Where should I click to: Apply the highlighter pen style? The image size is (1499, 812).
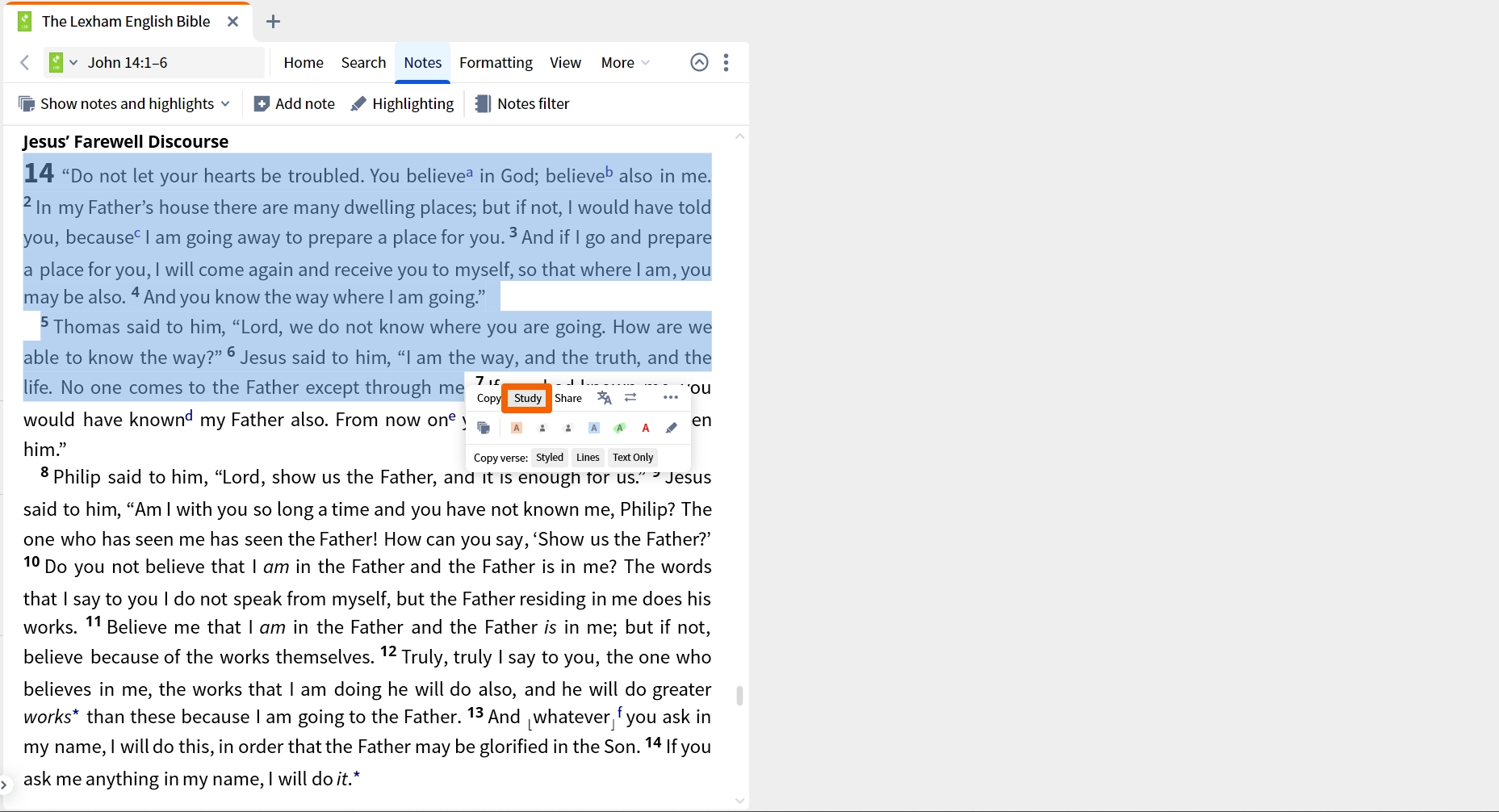pos(672,428)
